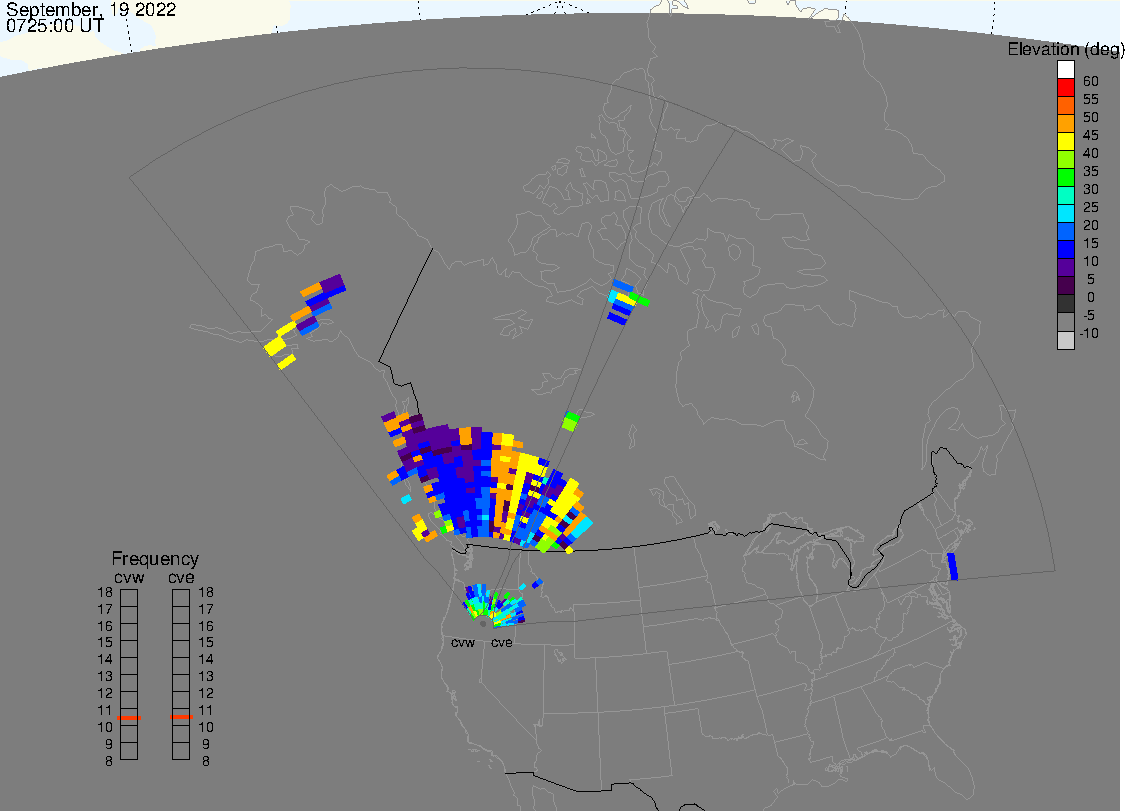Click the gray radar site dot above cvw
The image size is (1125, 811).
point(483,624)
